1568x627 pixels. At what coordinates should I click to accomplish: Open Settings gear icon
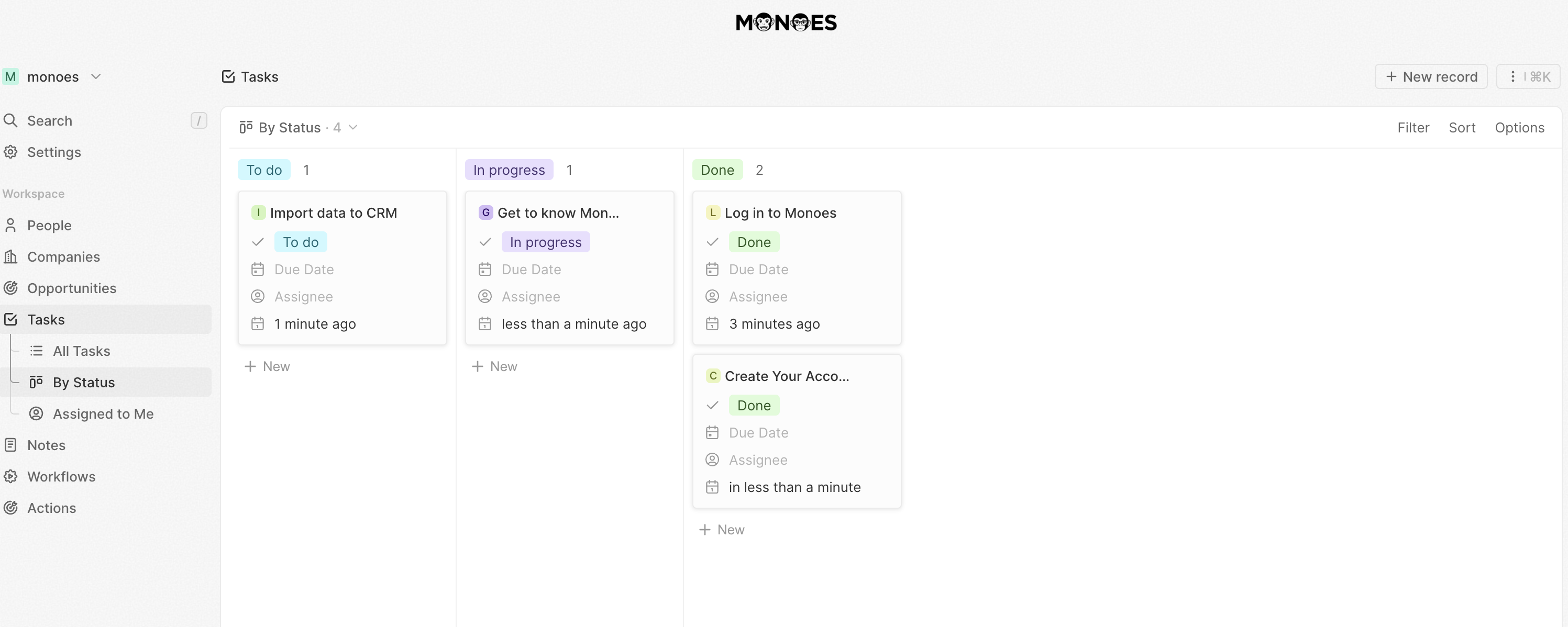pyautogui.click(x=10, y=152)
